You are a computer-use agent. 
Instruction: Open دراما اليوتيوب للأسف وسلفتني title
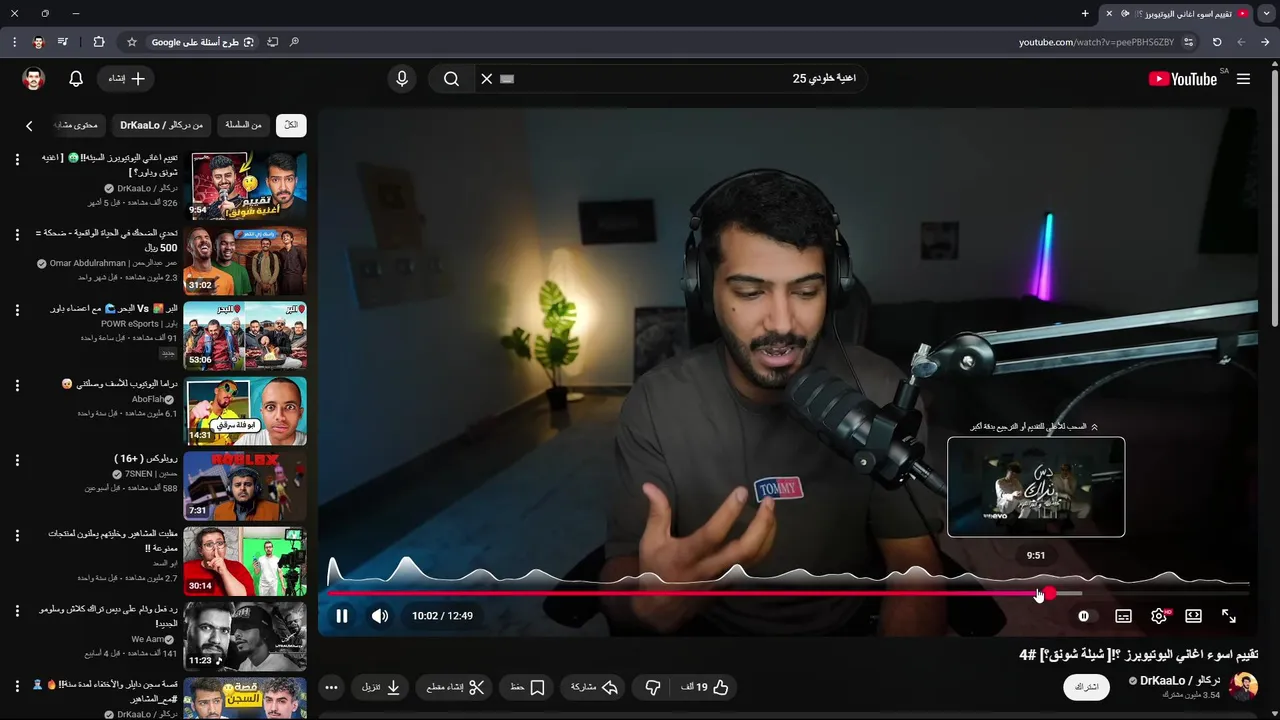[119, 384]
